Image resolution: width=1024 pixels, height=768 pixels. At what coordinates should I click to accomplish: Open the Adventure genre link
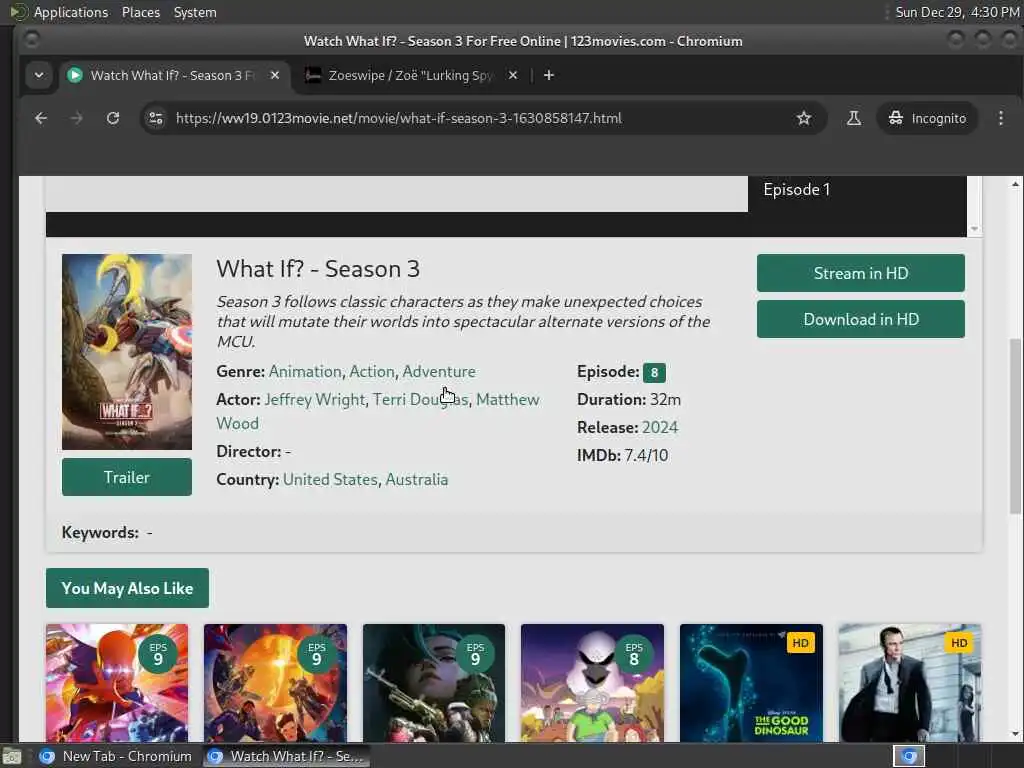click(439, 372)
